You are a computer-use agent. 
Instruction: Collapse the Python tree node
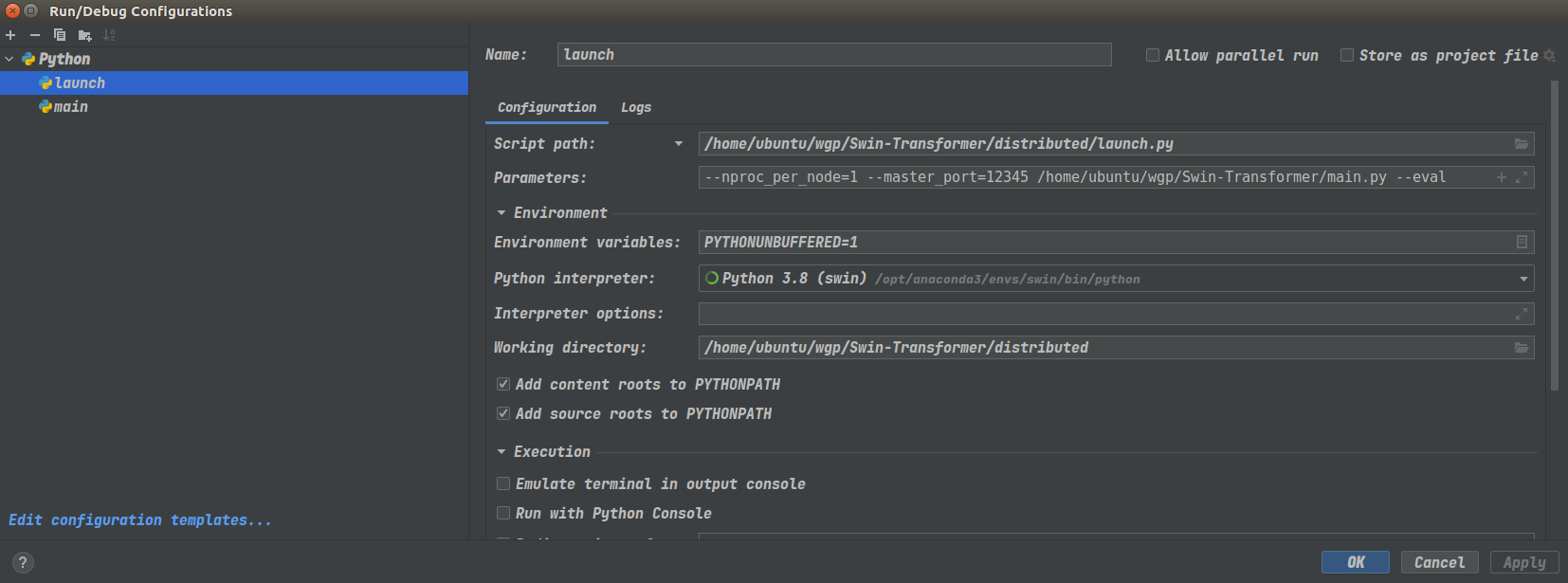coord(9,59)
